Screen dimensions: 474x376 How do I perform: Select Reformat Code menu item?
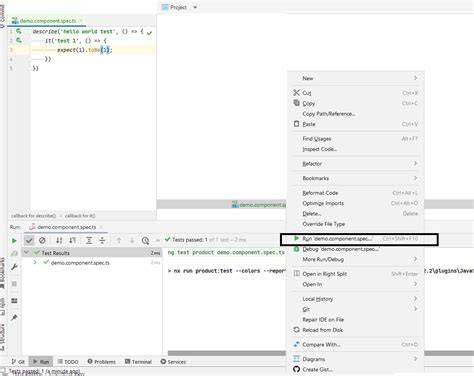(355, 193)
